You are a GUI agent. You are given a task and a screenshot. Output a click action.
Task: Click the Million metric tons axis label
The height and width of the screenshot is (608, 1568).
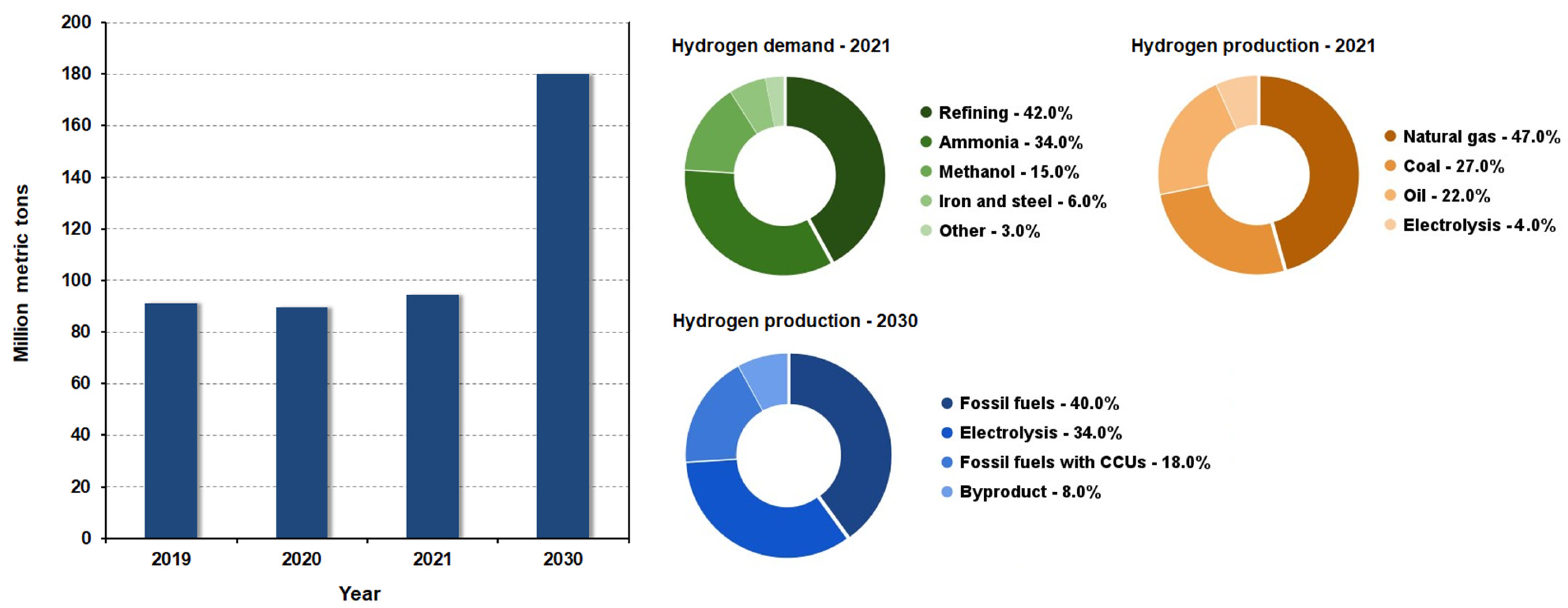pos(21,273)
